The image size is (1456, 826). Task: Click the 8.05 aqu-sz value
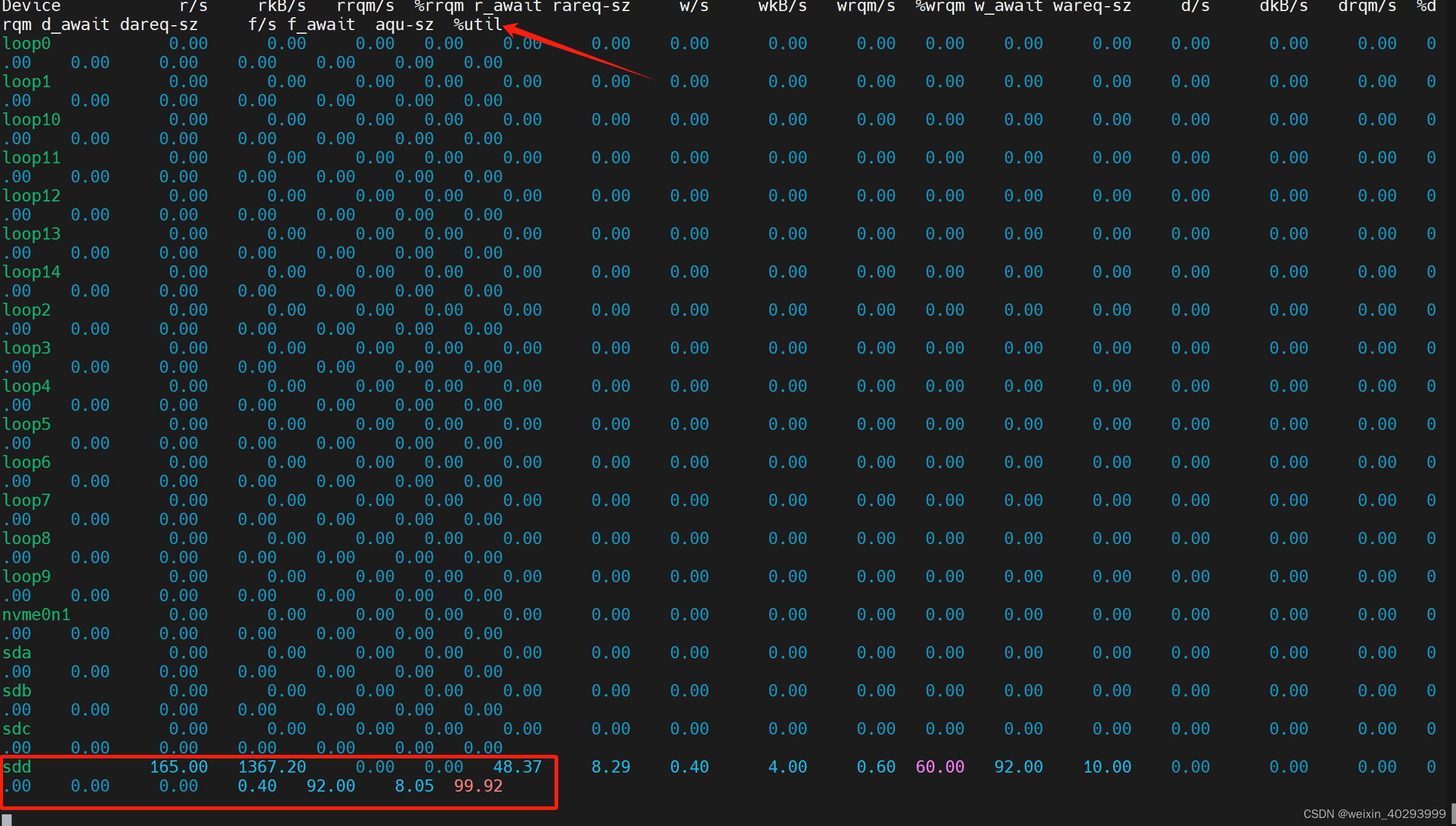[414, 785]
